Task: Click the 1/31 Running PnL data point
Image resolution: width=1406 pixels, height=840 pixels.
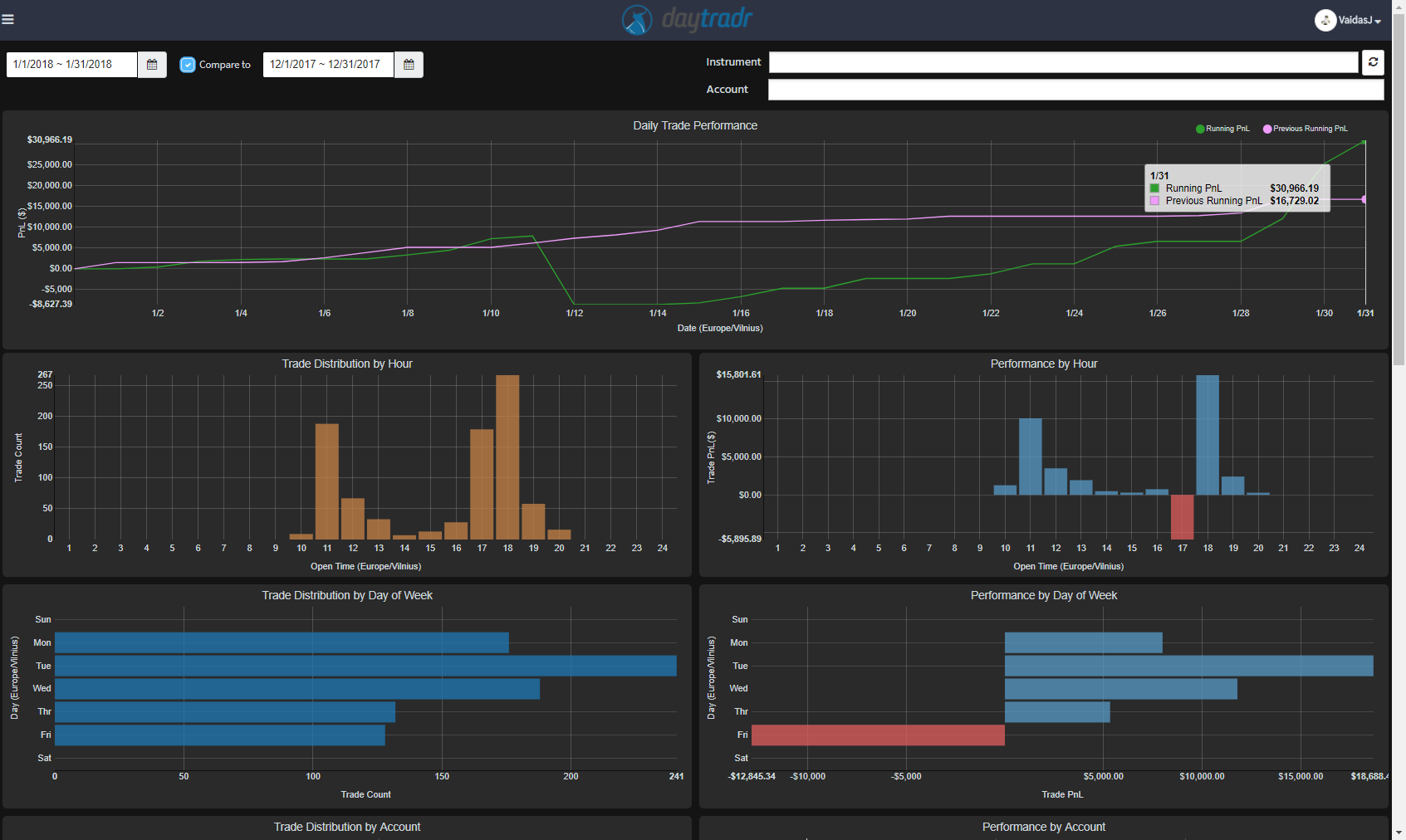Action: [x=1364, y=142]
